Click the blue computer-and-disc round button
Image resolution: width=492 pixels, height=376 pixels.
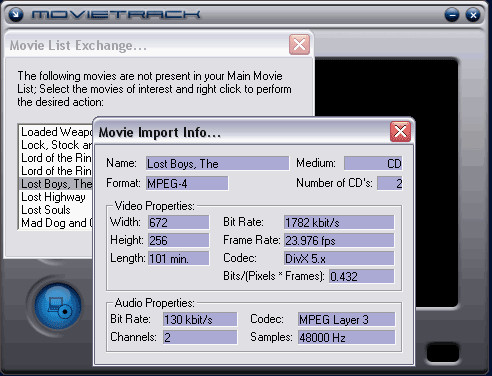[58, 306]
